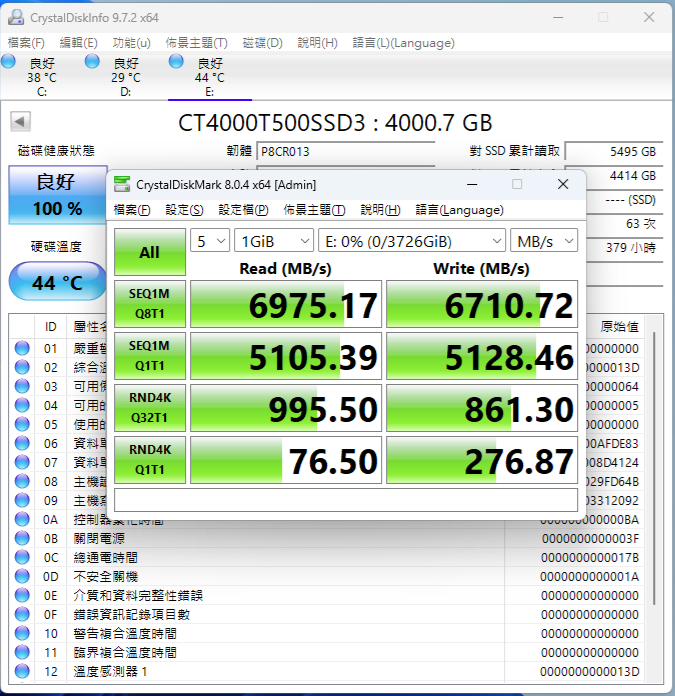Start all benchmarks with the All button
The height and width of the screenshot is (696, 675).
click(x=150, y=252)
